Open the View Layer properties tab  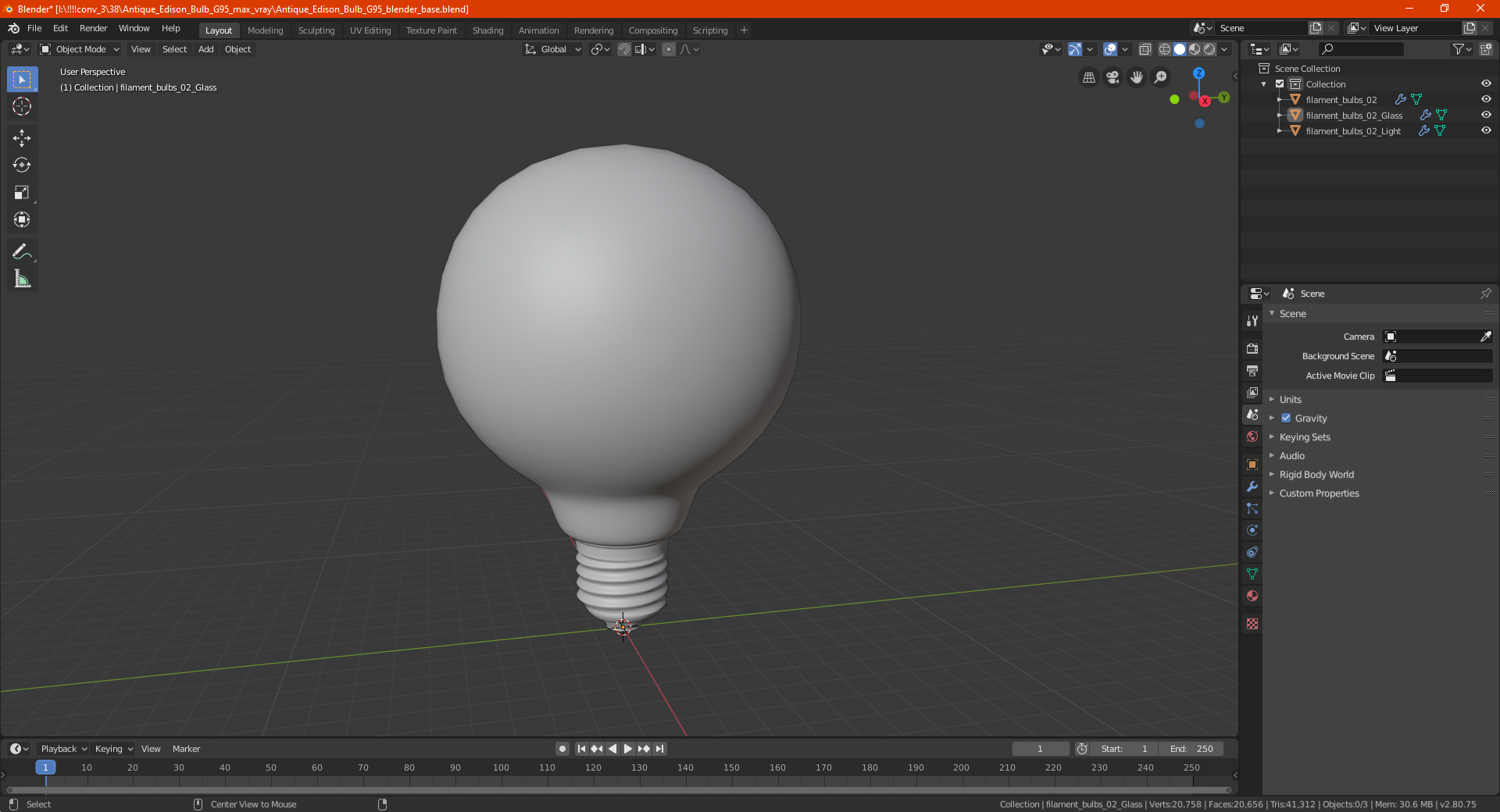click(x=1252, y=392)
